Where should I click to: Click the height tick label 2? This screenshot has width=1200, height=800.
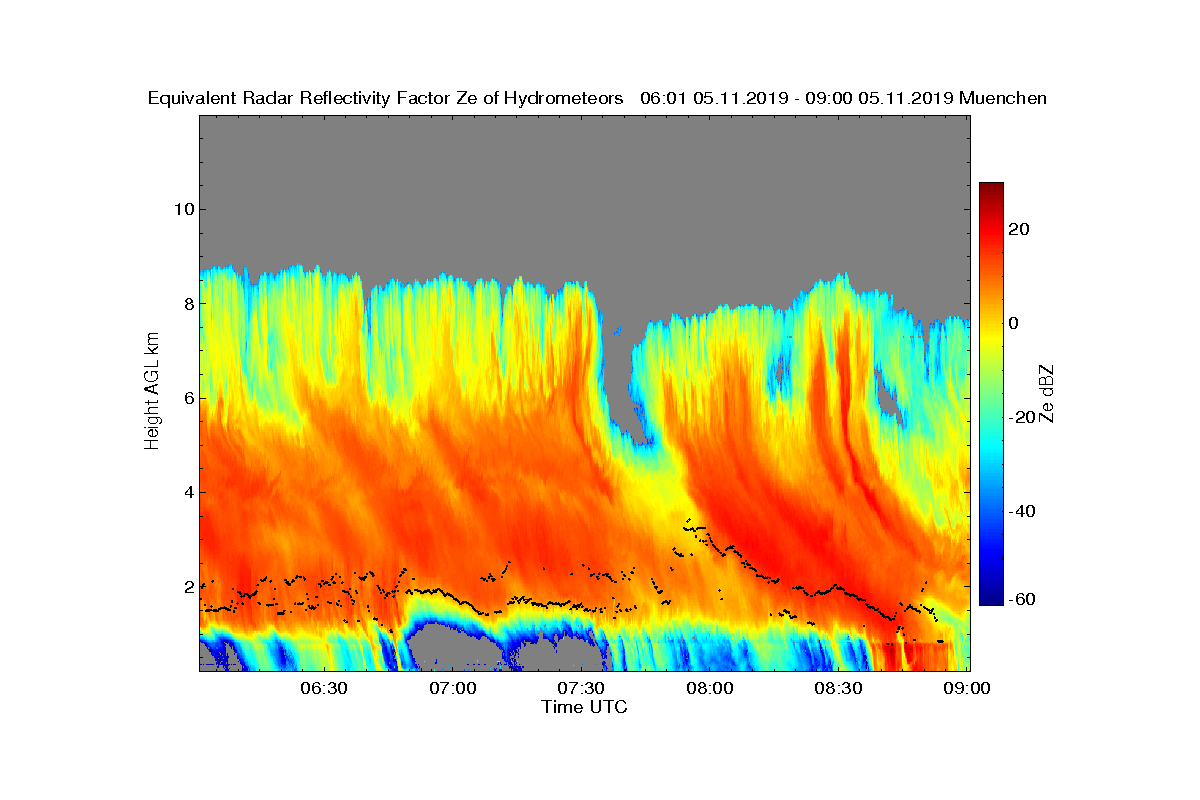(187, 586)
